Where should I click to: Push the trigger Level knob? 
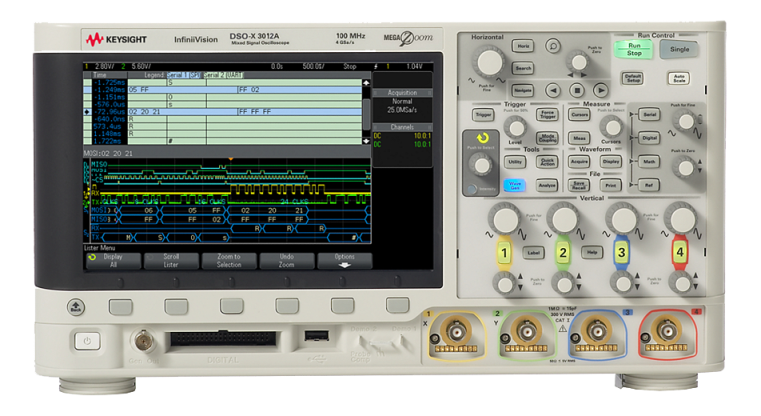pos(515,128)
